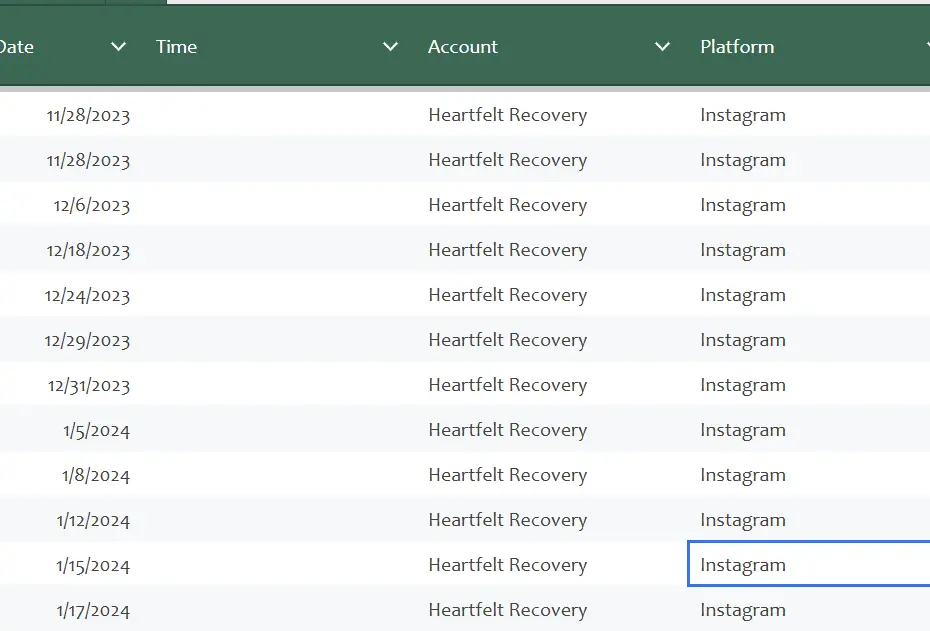Click Heartfelt Recovery in the 12/6/2023 row
930x631 pixels.
click(x=508, y=205)
